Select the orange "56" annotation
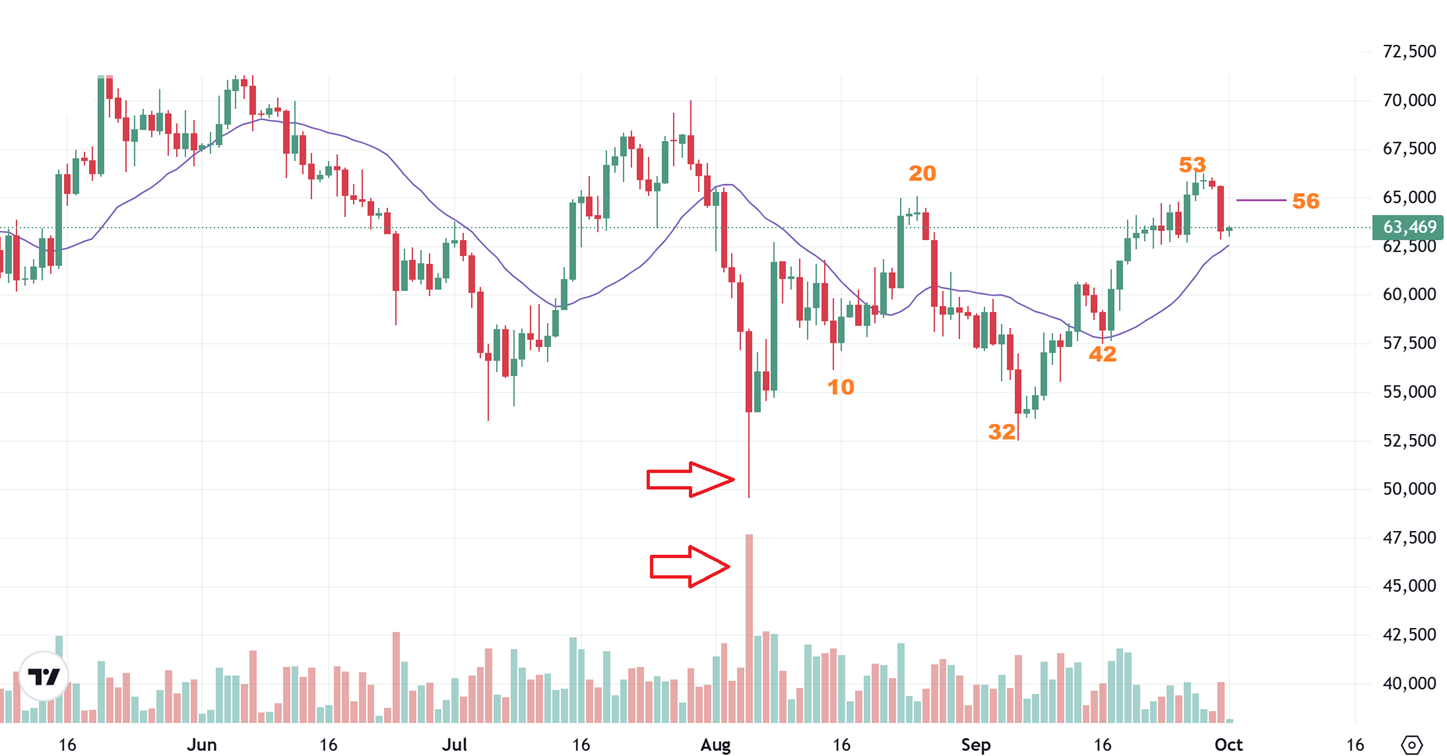This screenshot has width=1447, height=756. pyautogui.click(x=1305, y=201)
